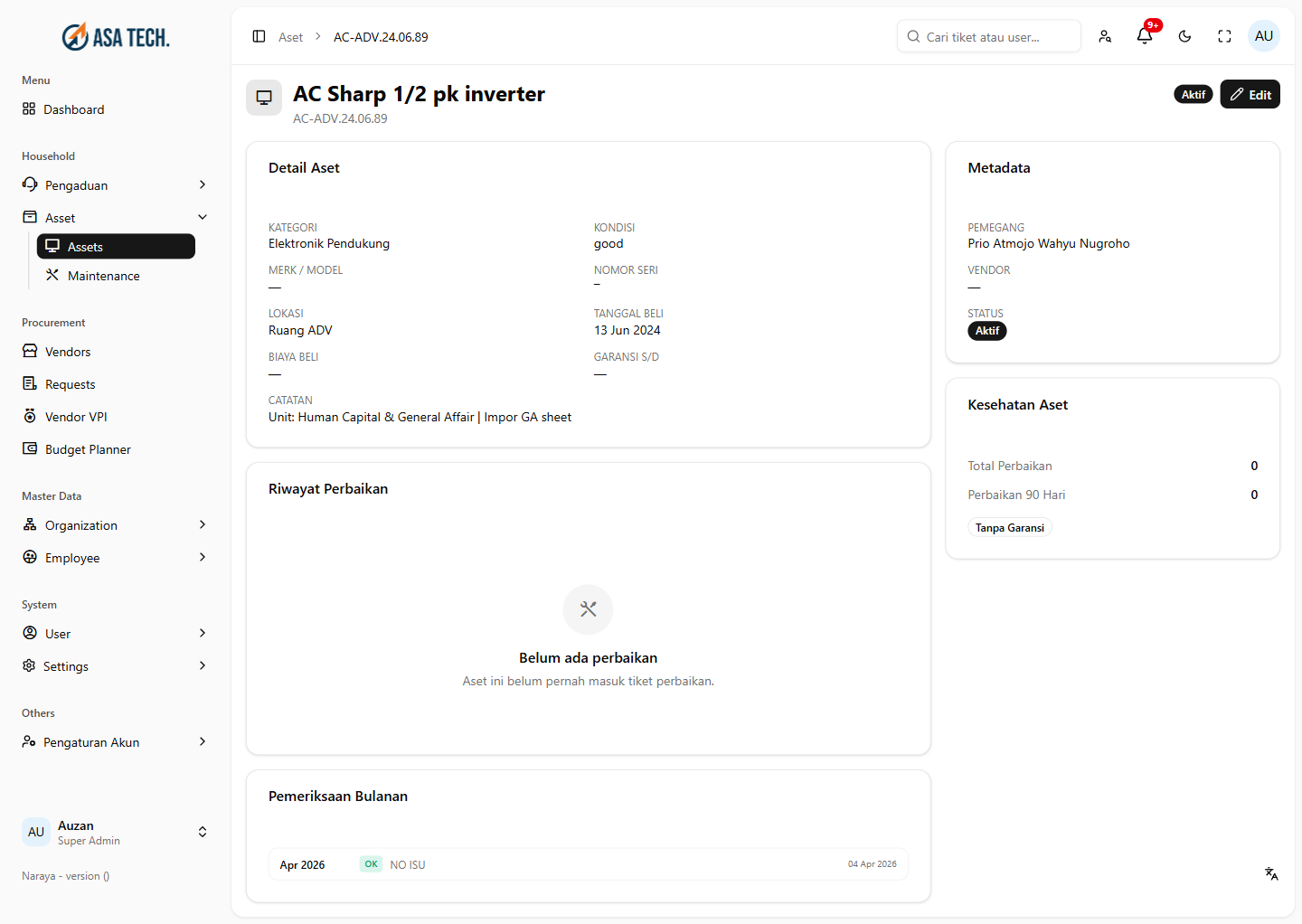Click the 04 Apr 2026 date text
Image resolution: width=1302 pixels, height=924 pixels.
[x=873, y=864]
